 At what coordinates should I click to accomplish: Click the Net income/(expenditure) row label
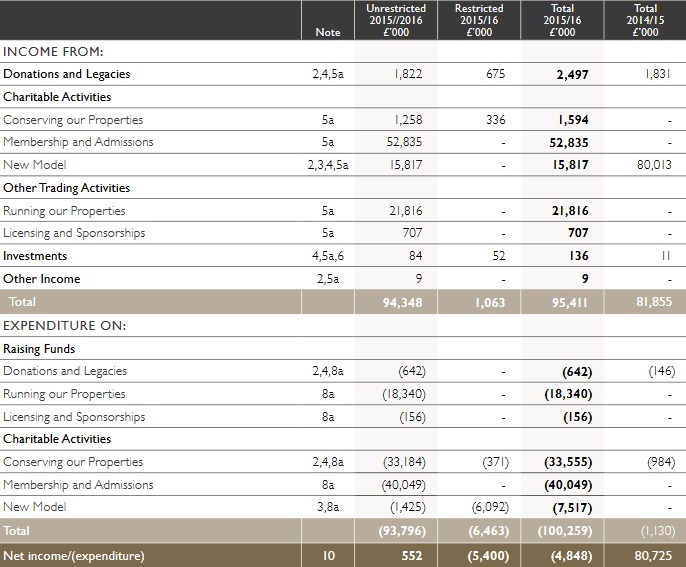74,555
